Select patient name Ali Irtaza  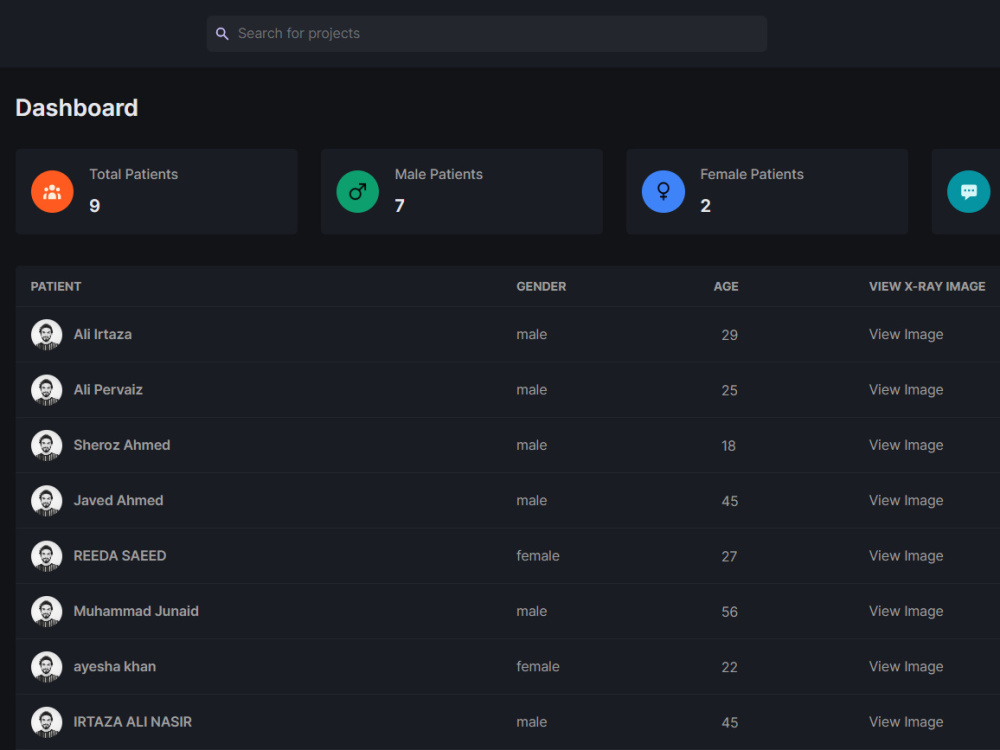pos(103,334)
